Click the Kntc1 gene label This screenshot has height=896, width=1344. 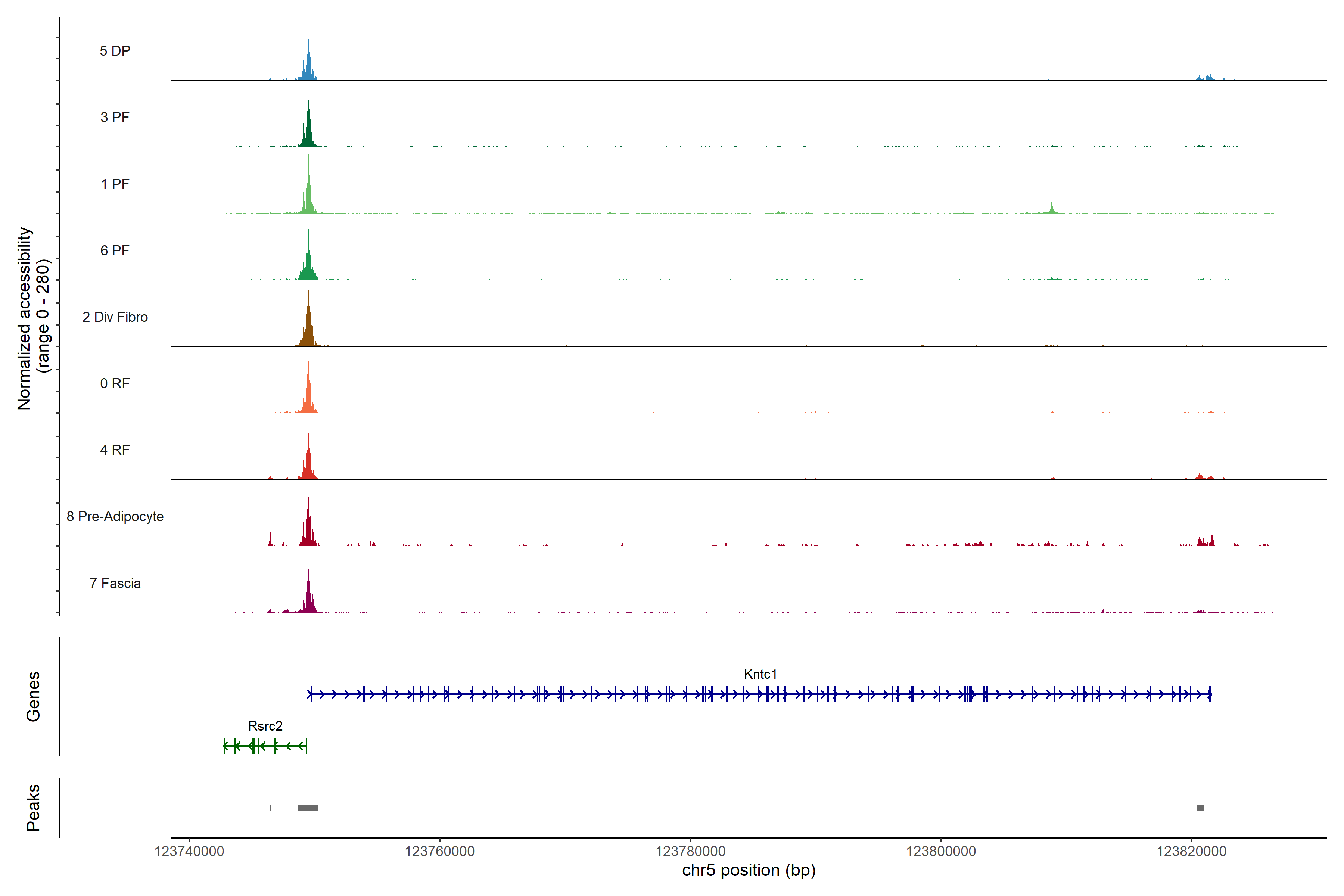pyautogui.click(x=760, y=674)
